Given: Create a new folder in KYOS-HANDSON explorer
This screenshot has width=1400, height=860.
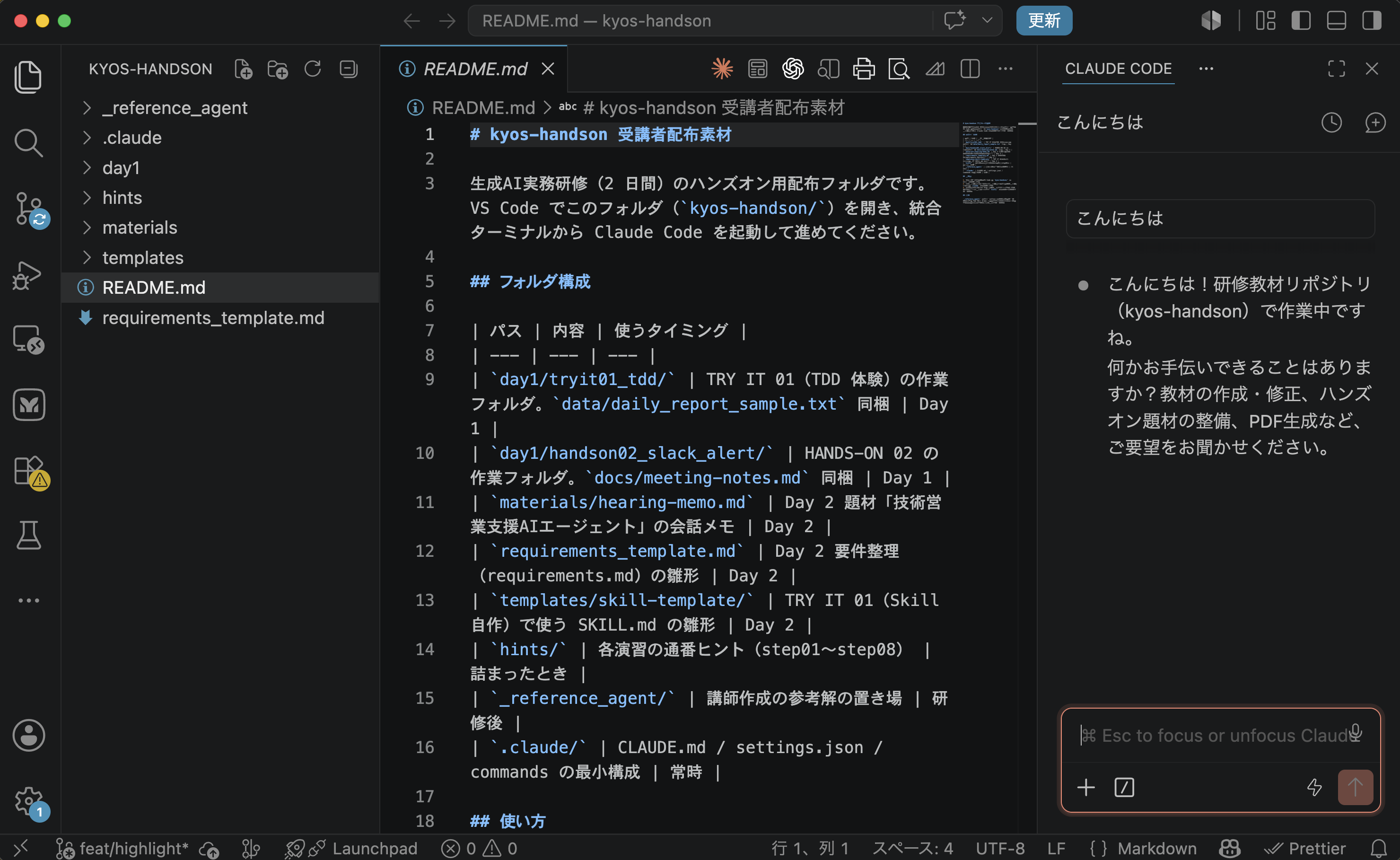Looking at the screenshot, I should [x=278, y=70].
